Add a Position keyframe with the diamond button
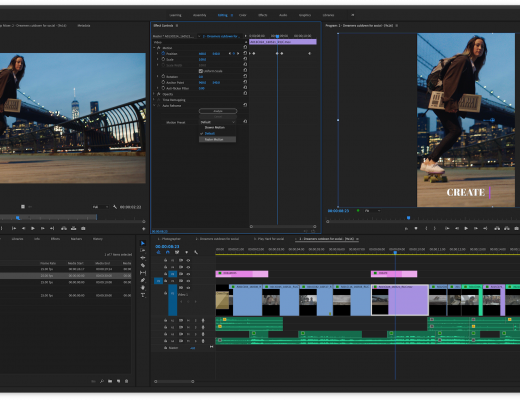Screen dimensions: 520x400 coord(234,53)
